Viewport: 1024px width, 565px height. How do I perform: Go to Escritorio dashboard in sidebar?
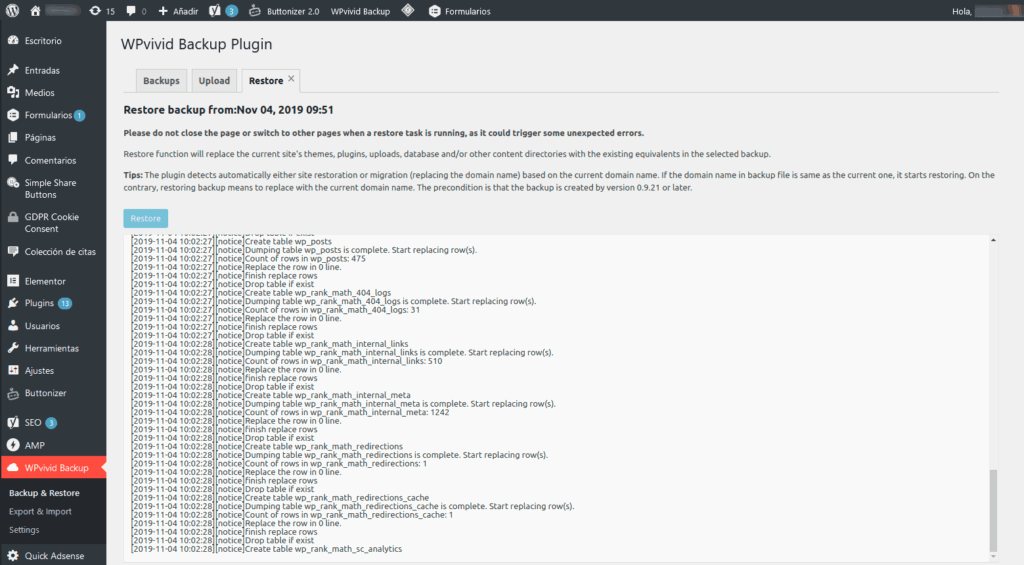(43, 41)
